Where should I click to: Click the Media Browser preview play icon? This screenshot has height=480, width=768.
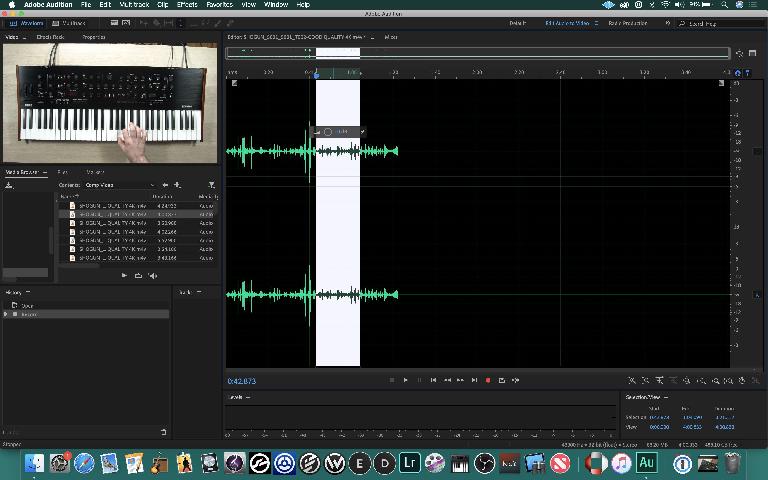[124, 275]
